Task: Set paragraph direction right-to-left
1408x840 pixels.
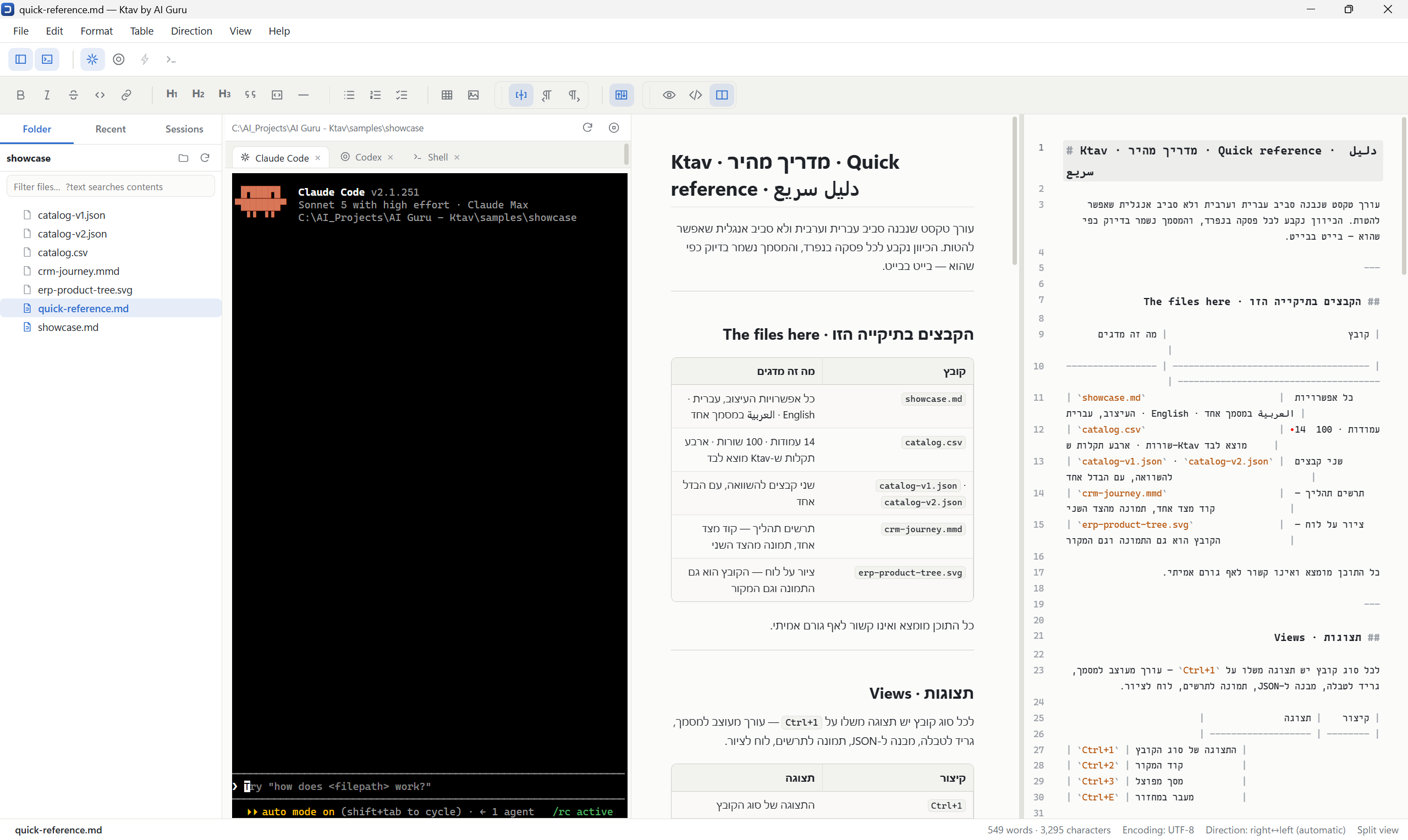Action: pos(547,95)
